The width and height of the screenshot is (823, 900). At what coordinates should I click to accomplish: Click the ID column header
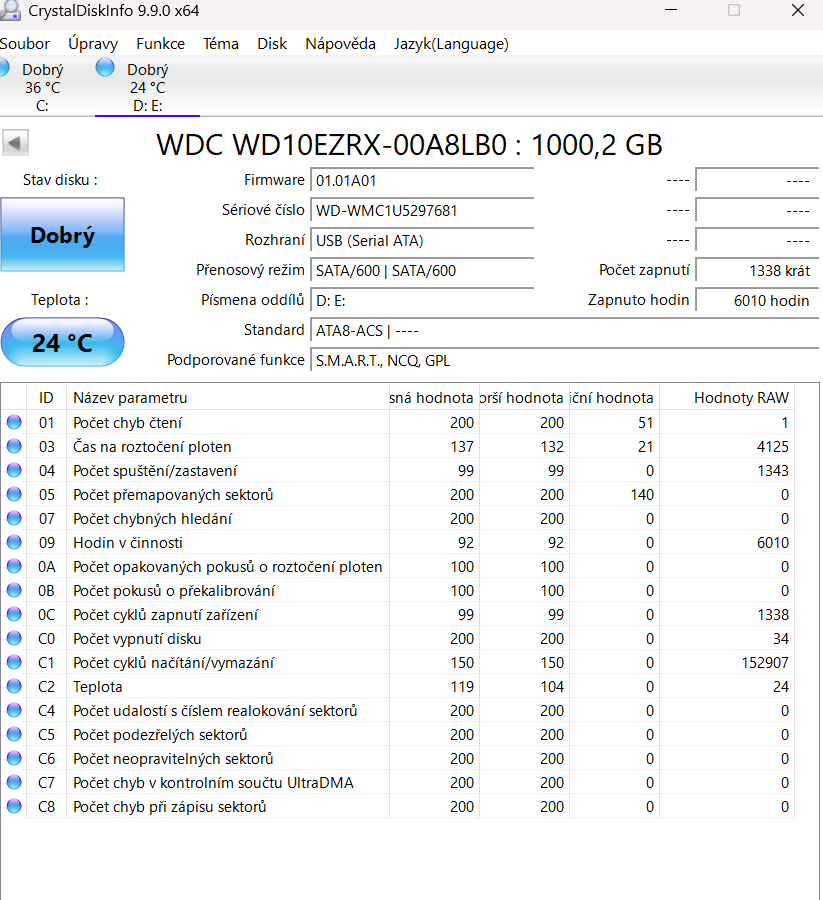point(46,397)
